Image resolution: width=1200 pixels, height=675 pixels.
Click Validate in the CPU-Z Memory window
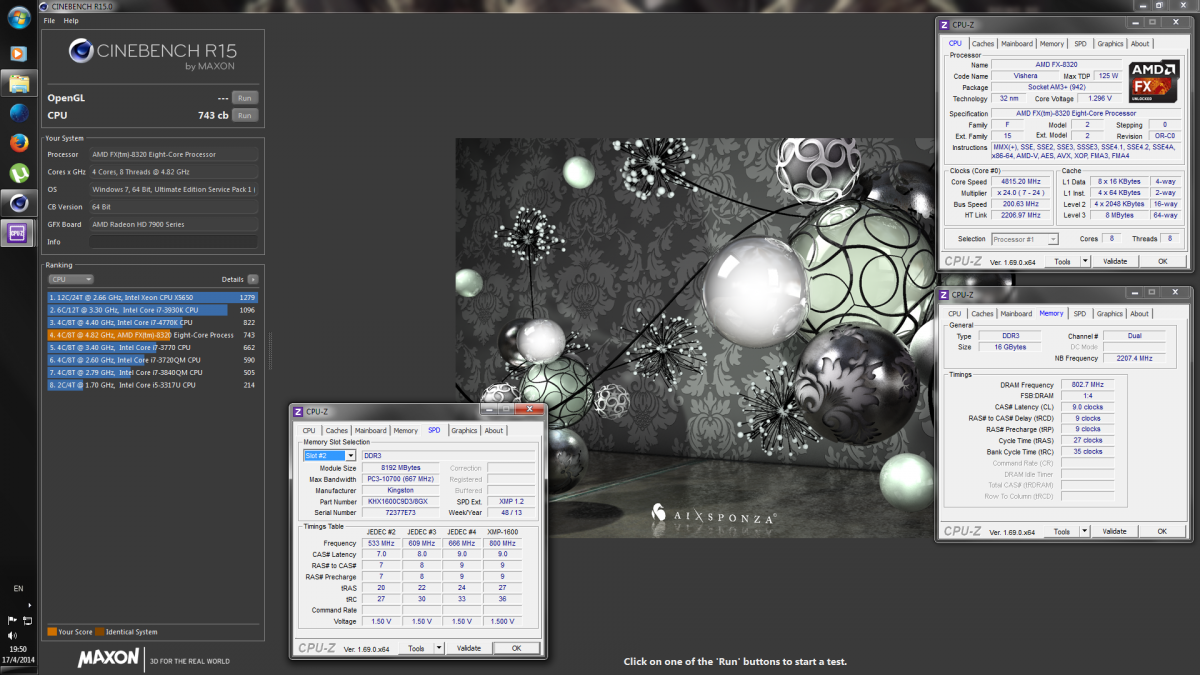(1114, 532)
